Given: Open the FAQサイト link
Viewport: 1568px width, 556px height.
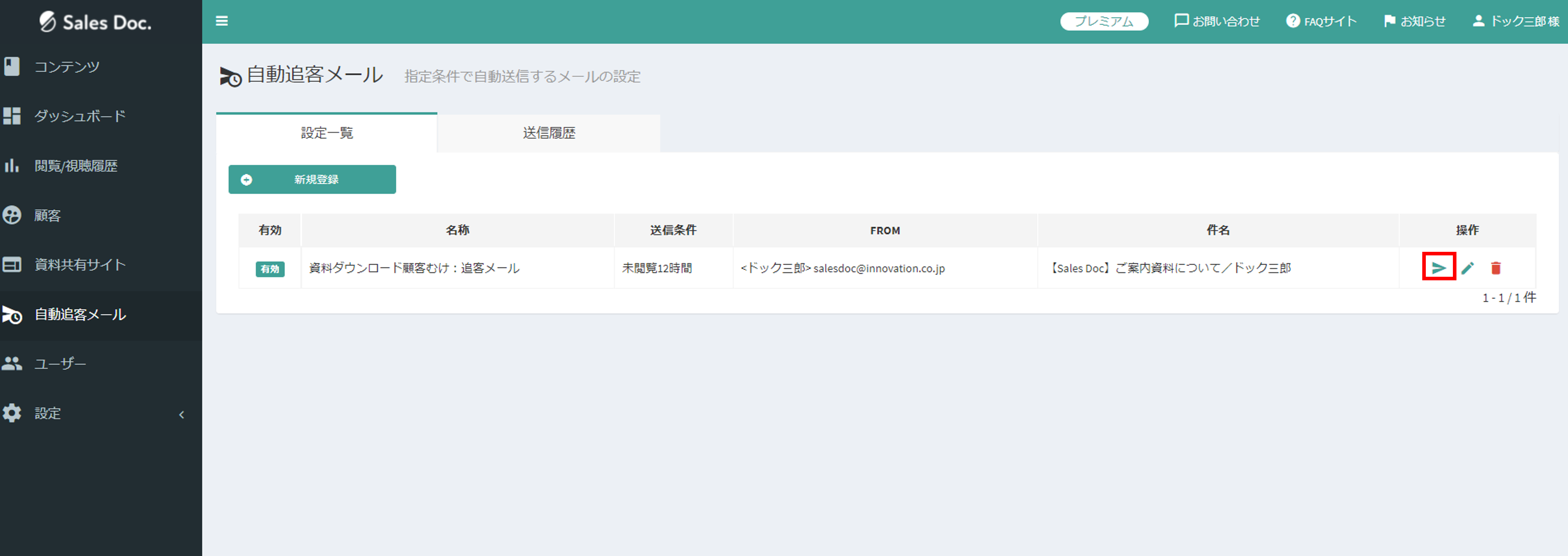Looking at the screenshot, I should point(1321,20).
